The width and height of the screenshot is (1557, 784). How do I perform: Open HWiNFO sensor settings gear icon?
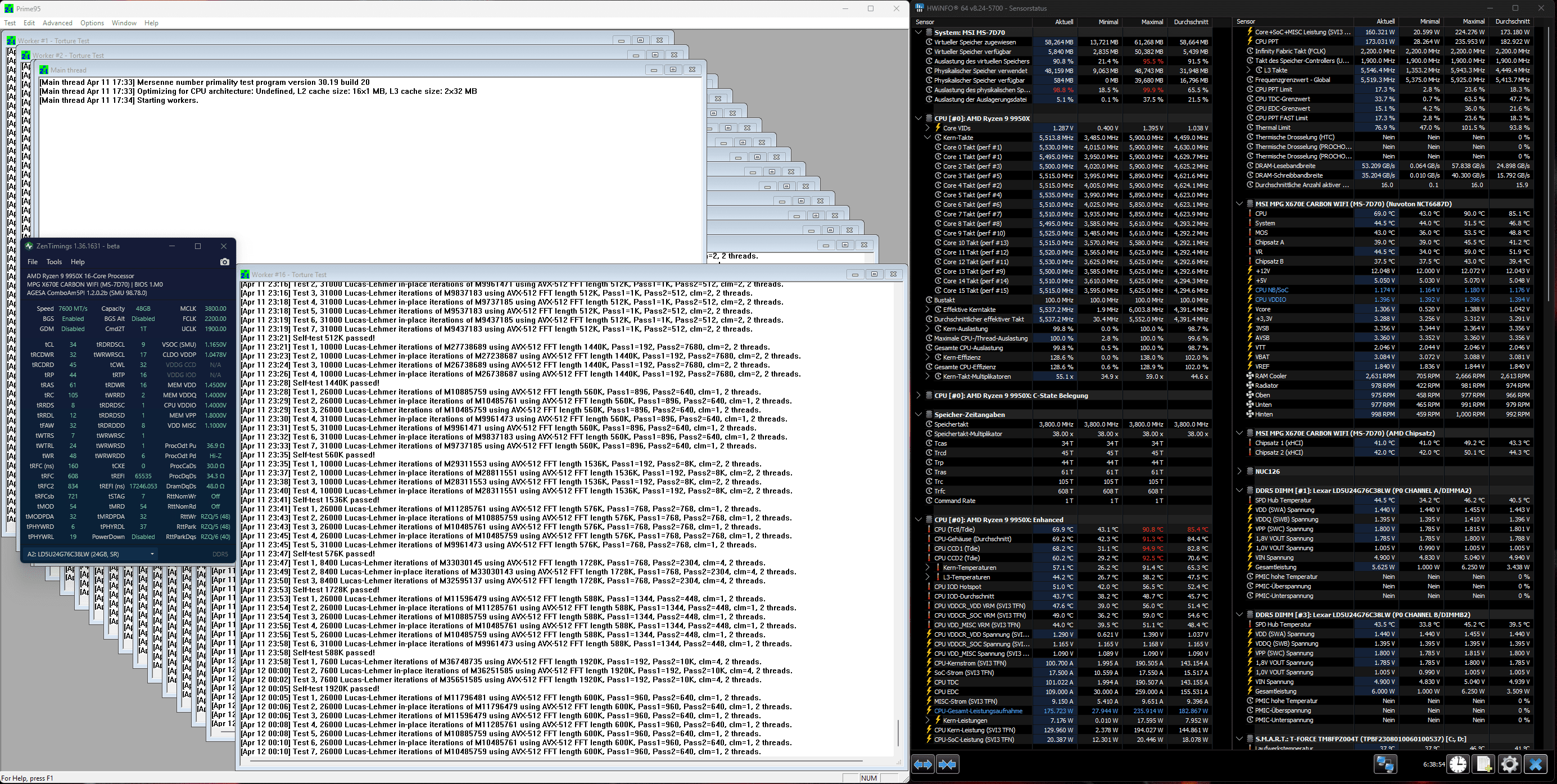(1509, 764)
